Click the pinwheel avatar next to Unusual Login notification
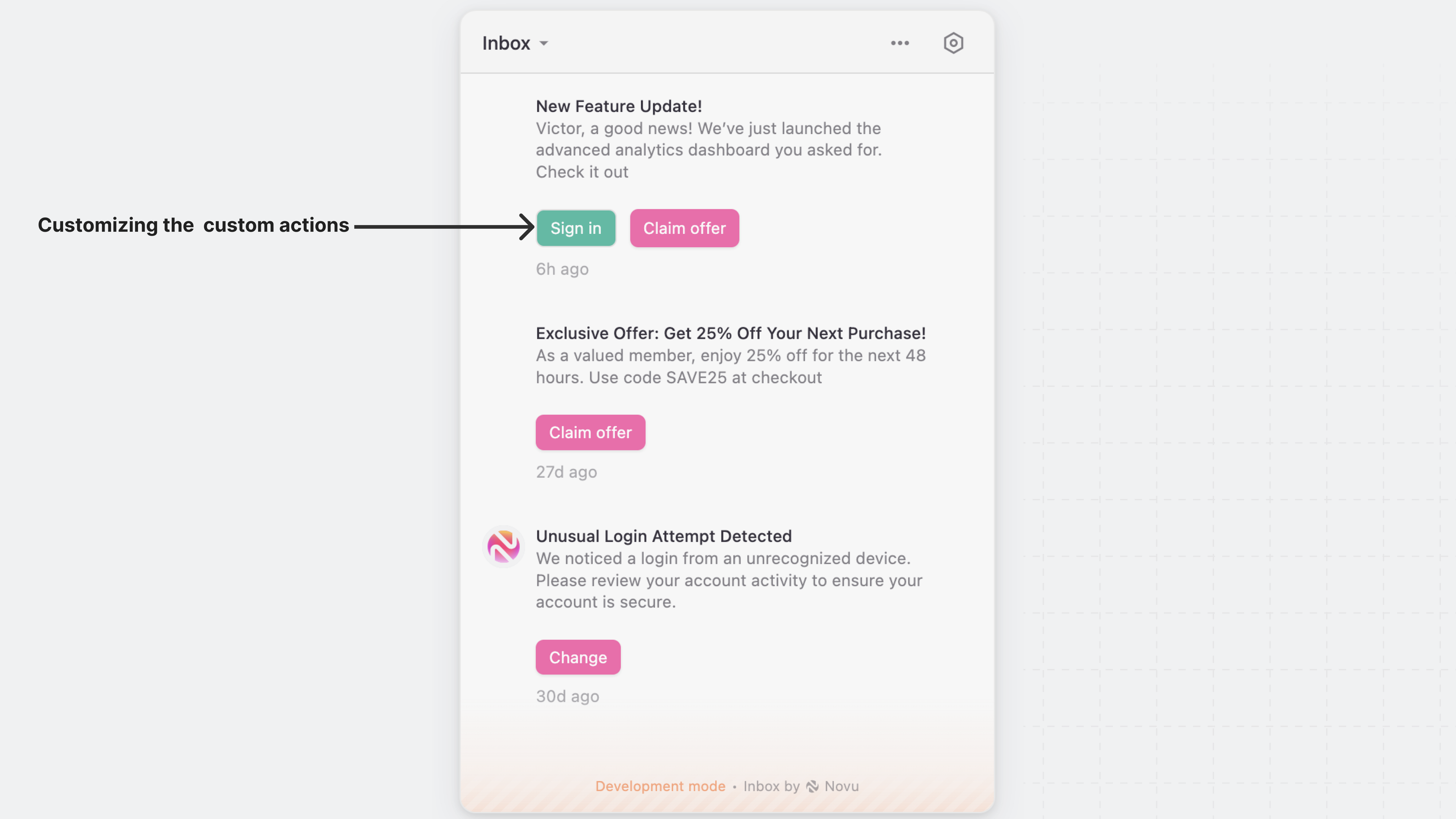Image resolution: width=1456 pixels, height=819 pixels. tap(503, 546)
